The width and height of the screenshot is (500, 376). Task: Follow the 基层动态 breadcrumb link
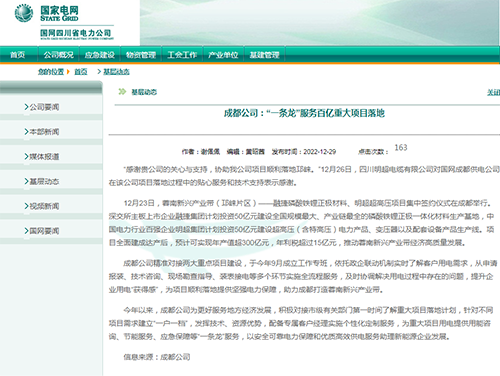(116, 72)
